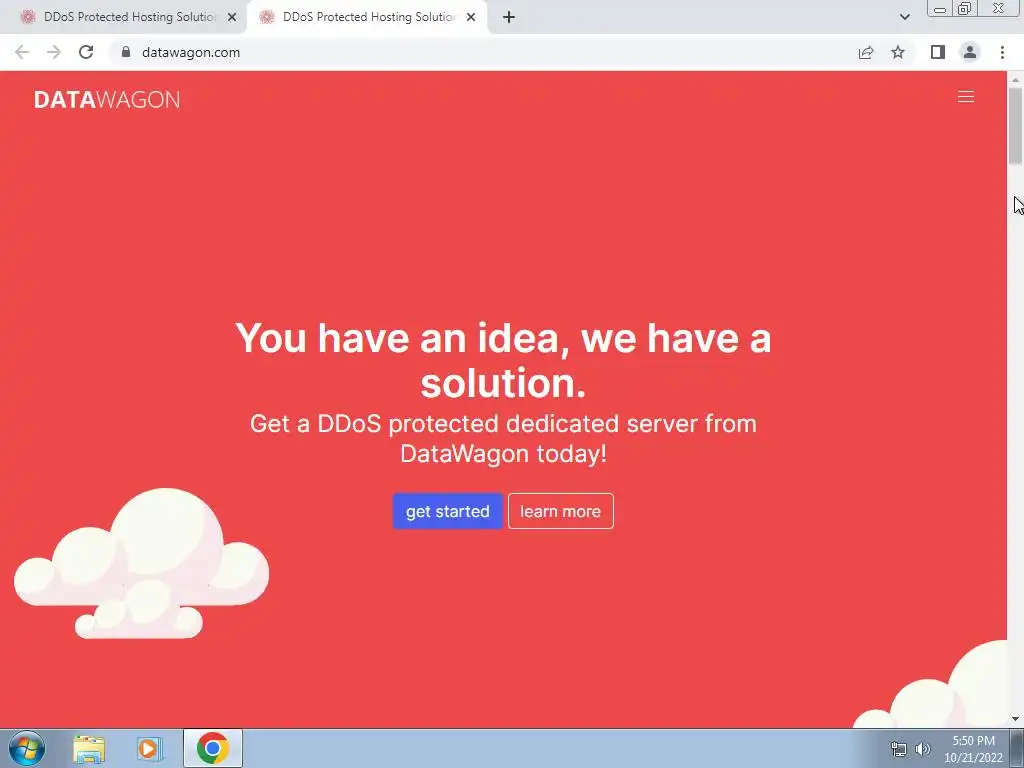Bookmark this page with star

tap(898, 52)
